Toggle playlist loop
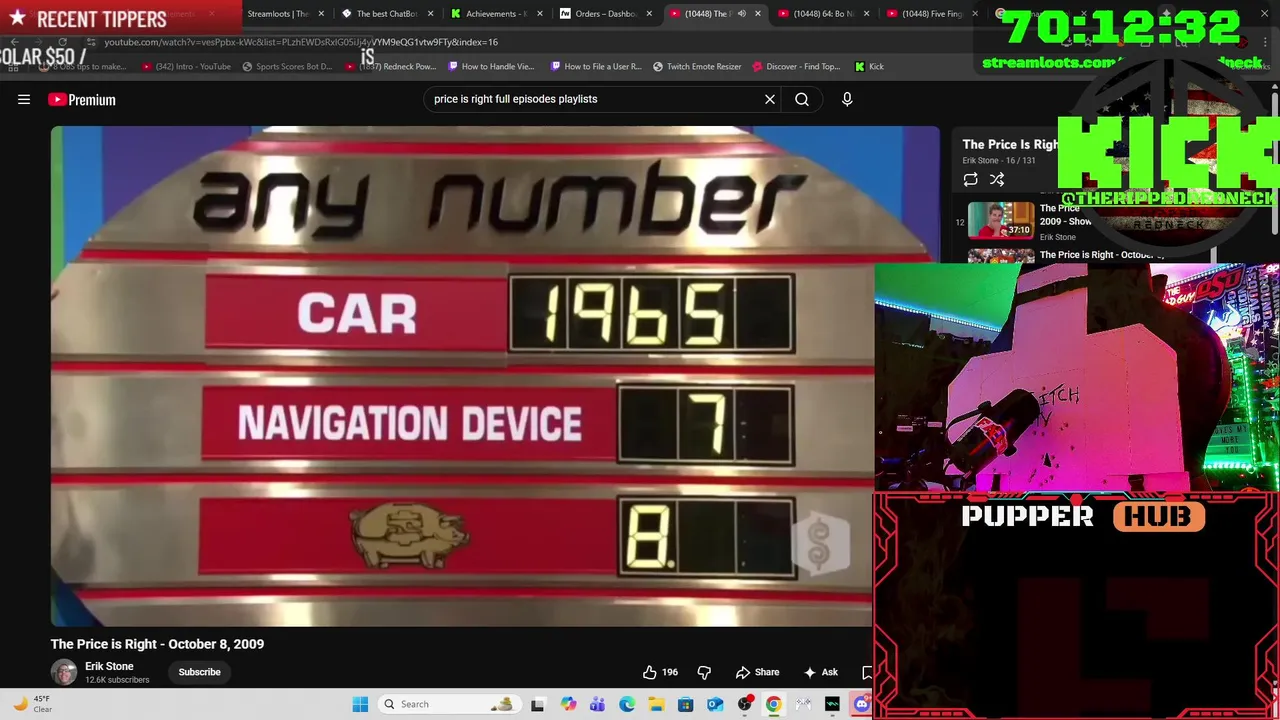The height and width of the screenshot is (720, 1280). tap(970, 179)
